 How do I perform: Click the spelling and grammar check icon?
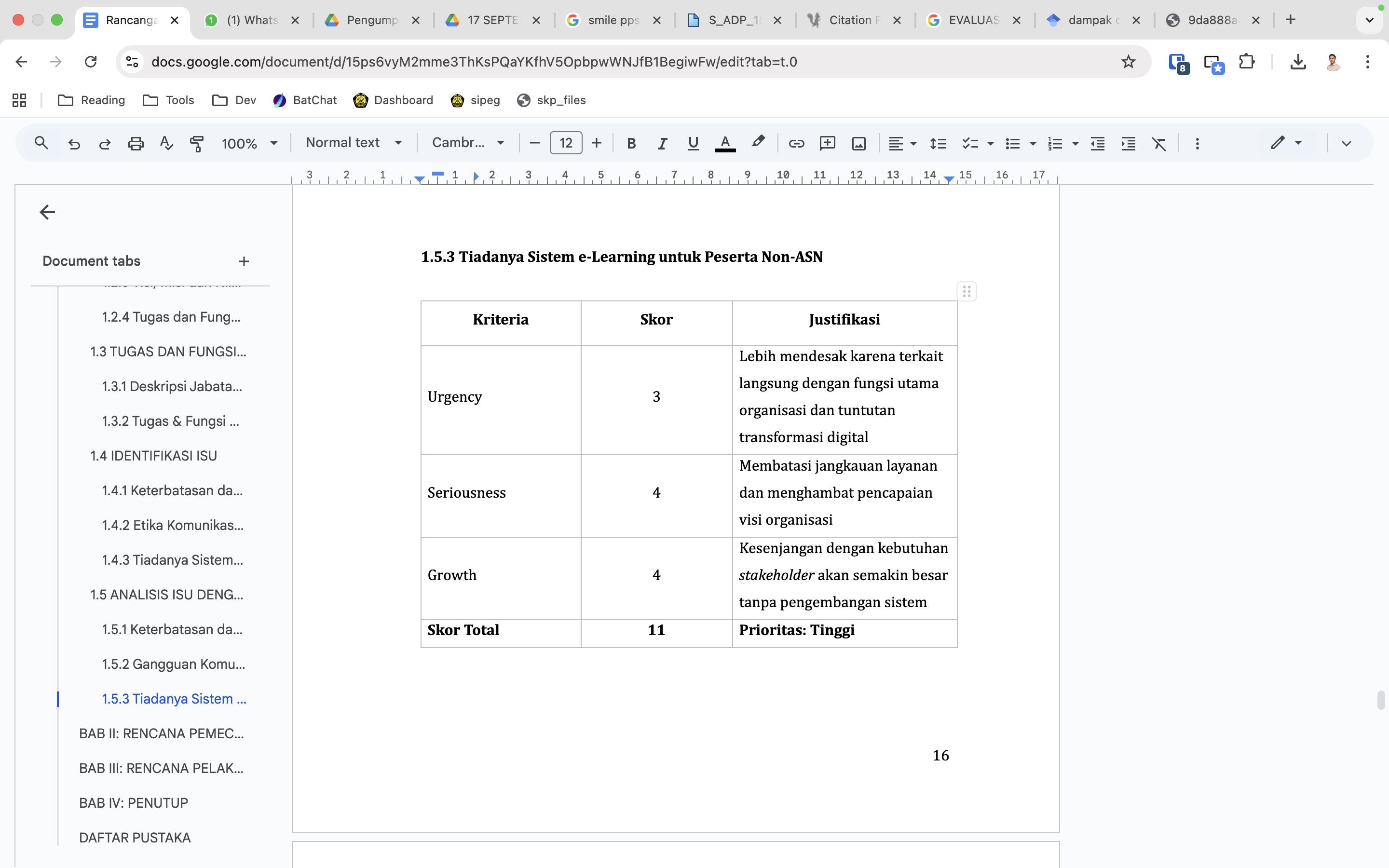point(166,143)
